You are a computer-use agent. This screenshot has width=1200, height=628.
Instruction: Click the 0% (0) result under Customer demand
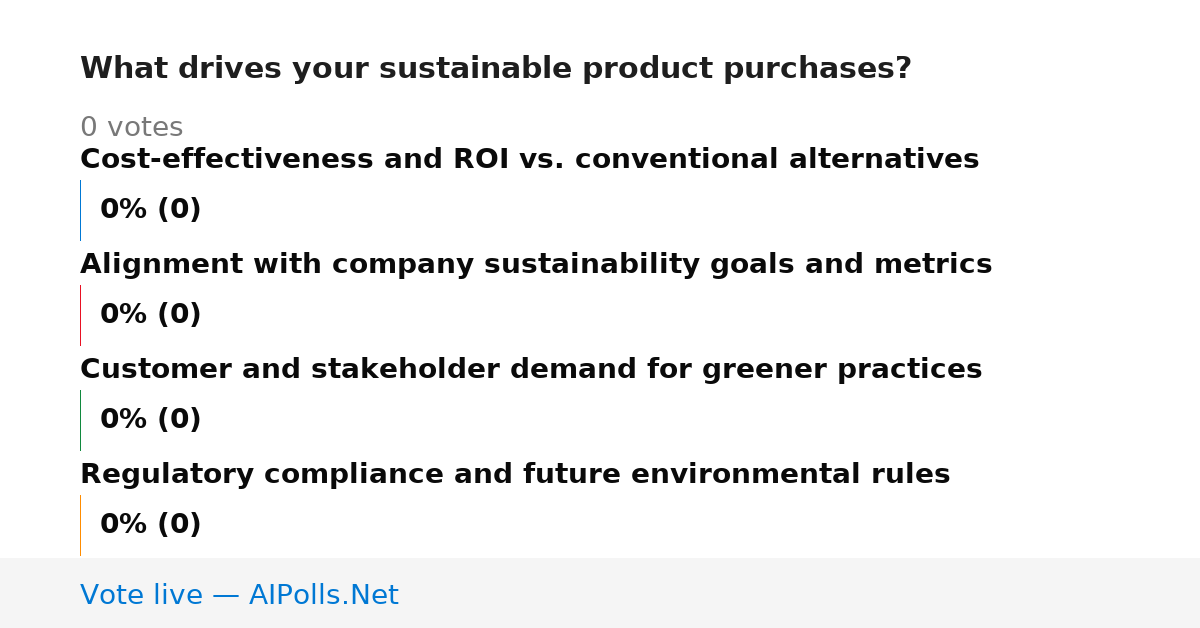(x=151, y=420)
